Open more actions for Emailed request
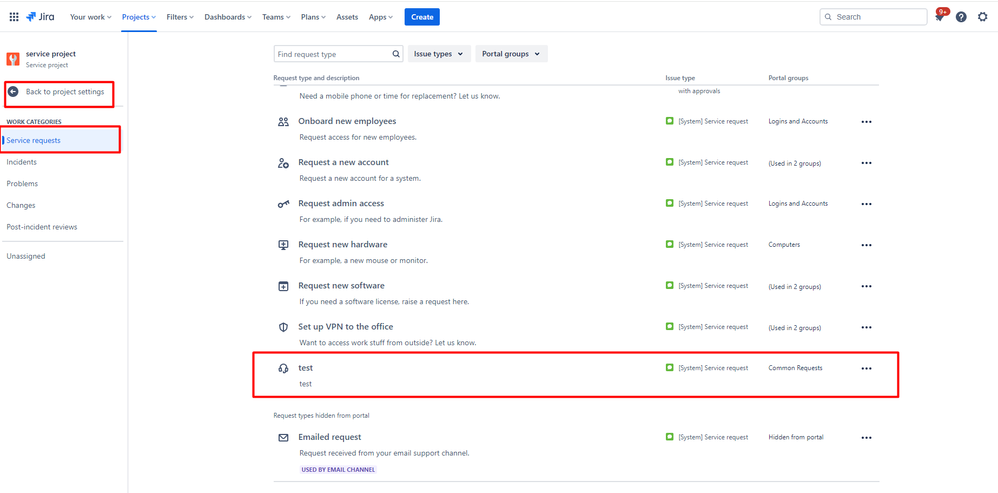This screenshot has width=998, height=493. [x=866, y=438]
